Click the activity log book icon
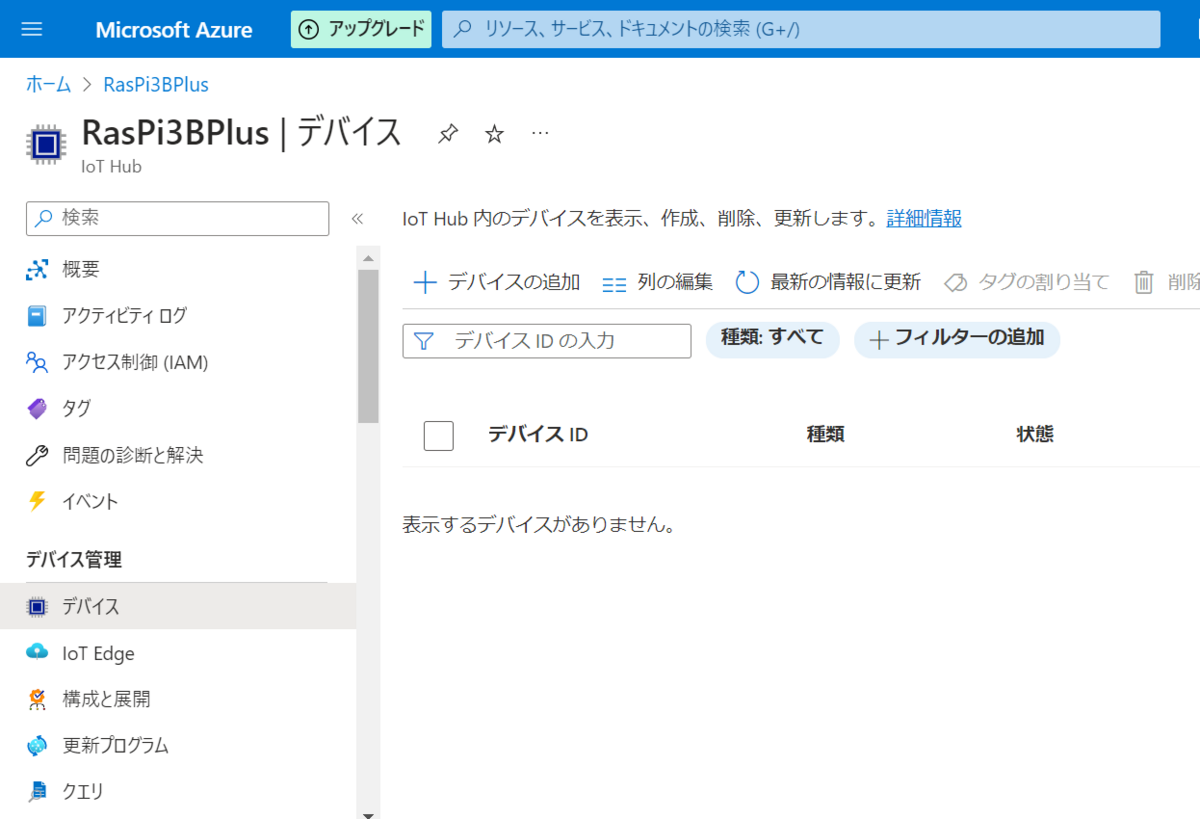Image resolution: width=1200 pixels, height=819 pixels. (x=37, y=316)
